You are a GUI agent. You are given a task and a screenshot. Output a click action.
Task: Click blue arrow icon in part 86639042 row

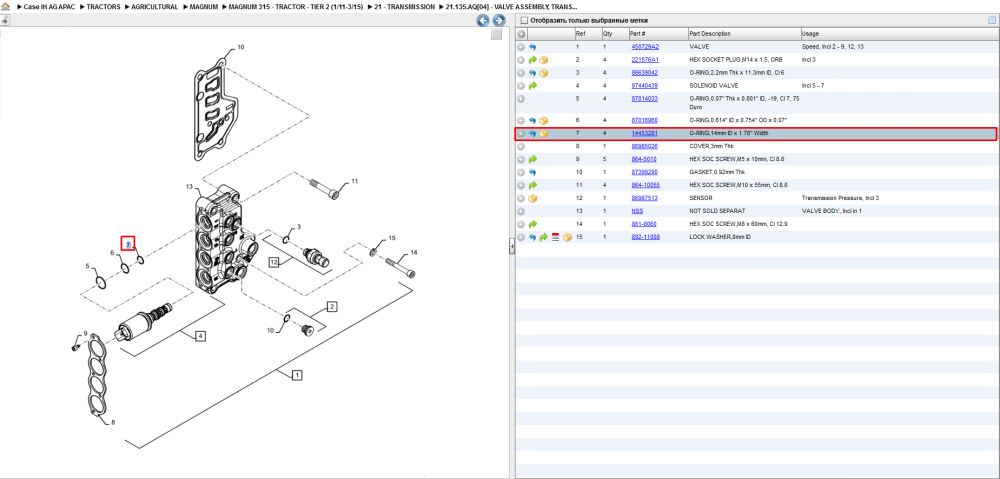(x=533, y=73)
